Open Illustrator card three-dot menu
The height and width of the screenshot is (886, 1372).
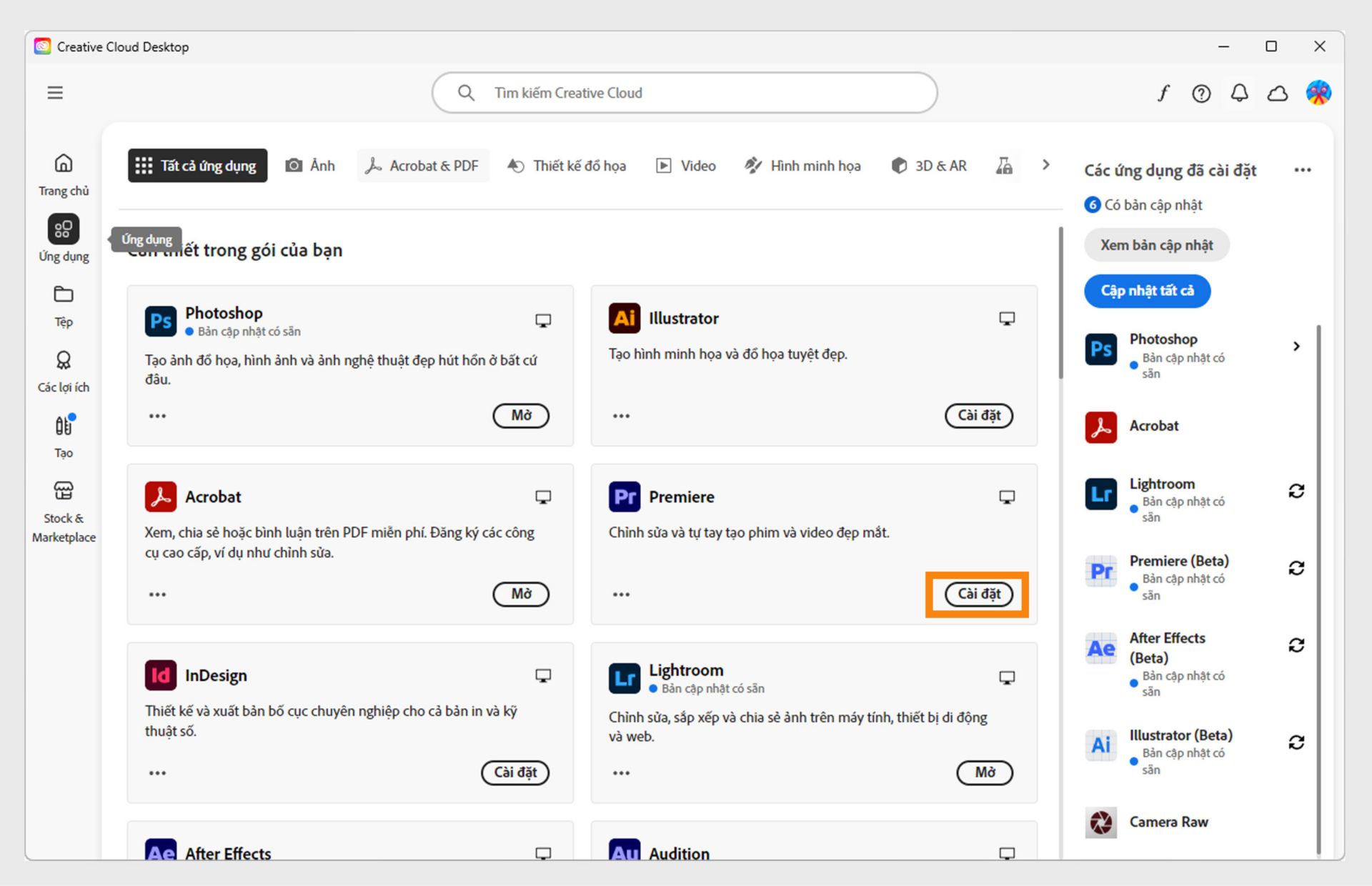[621, 416]
